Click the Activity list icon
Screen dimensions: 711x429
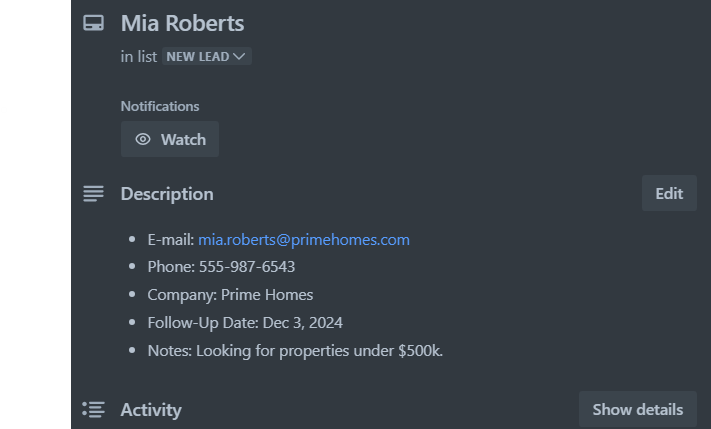tap(93, 409)
